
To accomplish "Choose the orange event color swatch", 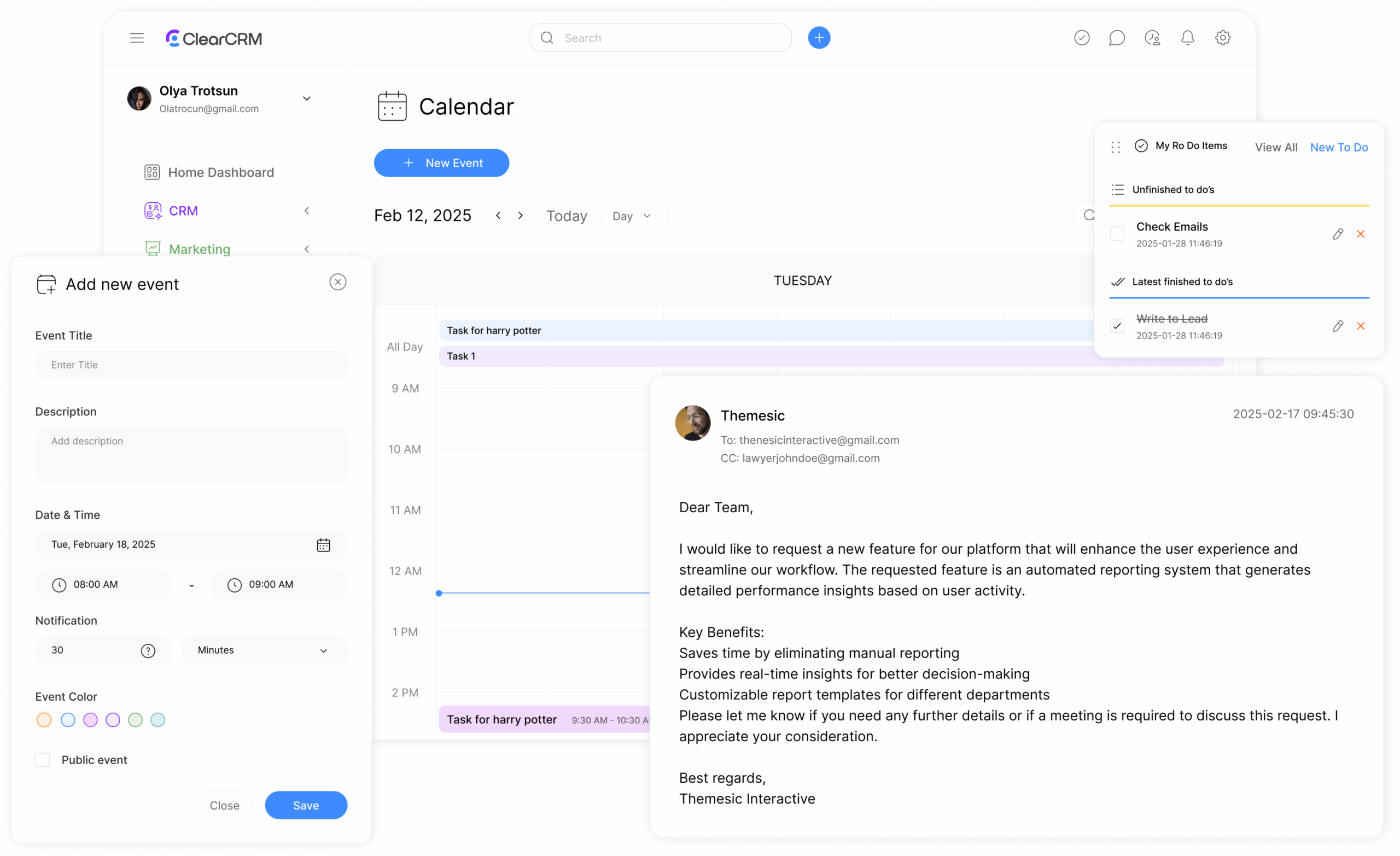I will (44, 720).
